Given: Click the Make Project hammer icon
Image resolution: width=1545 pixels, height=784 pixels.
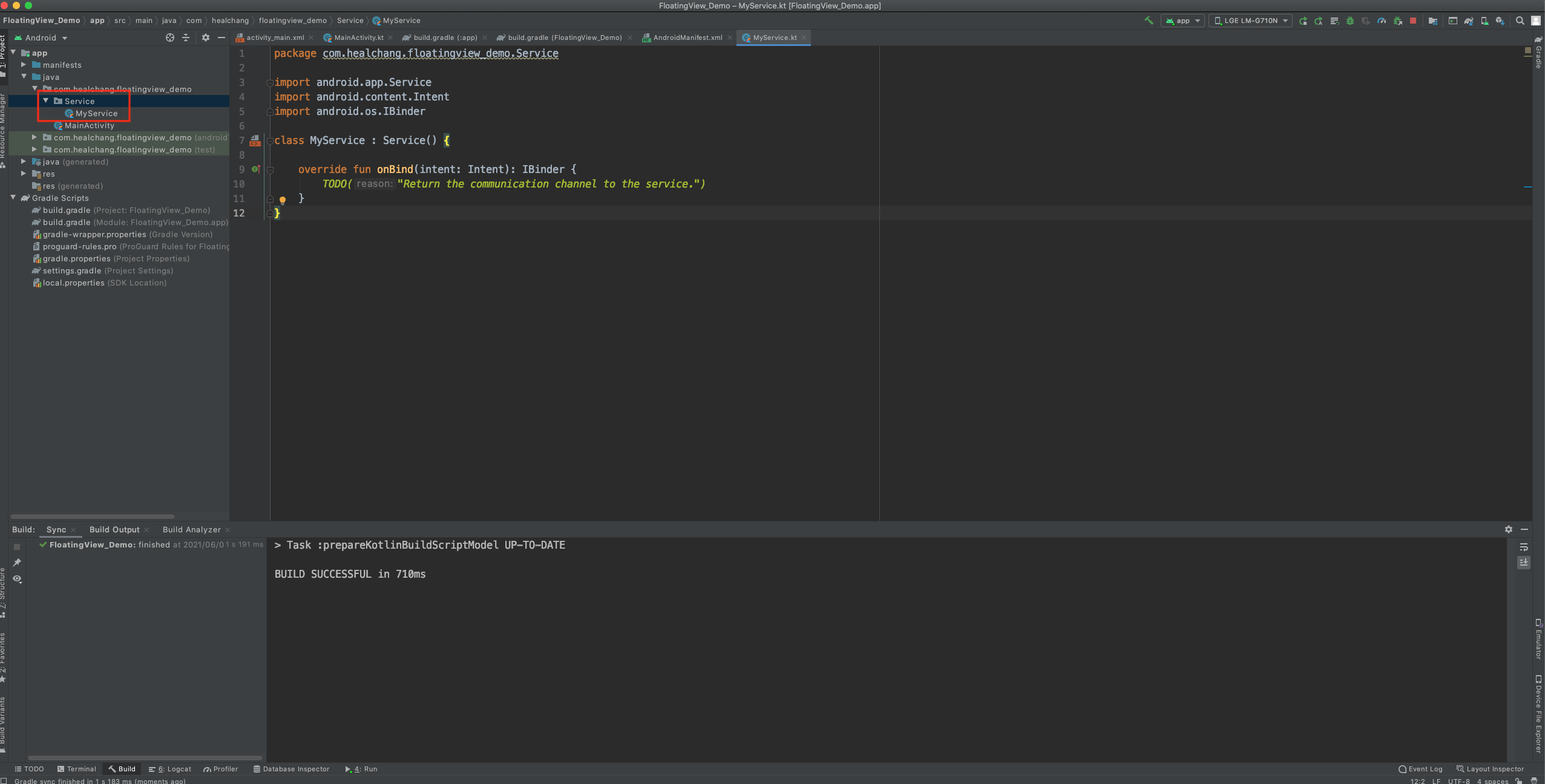Looking at the screenshot, I should (x=1149, y=21).
